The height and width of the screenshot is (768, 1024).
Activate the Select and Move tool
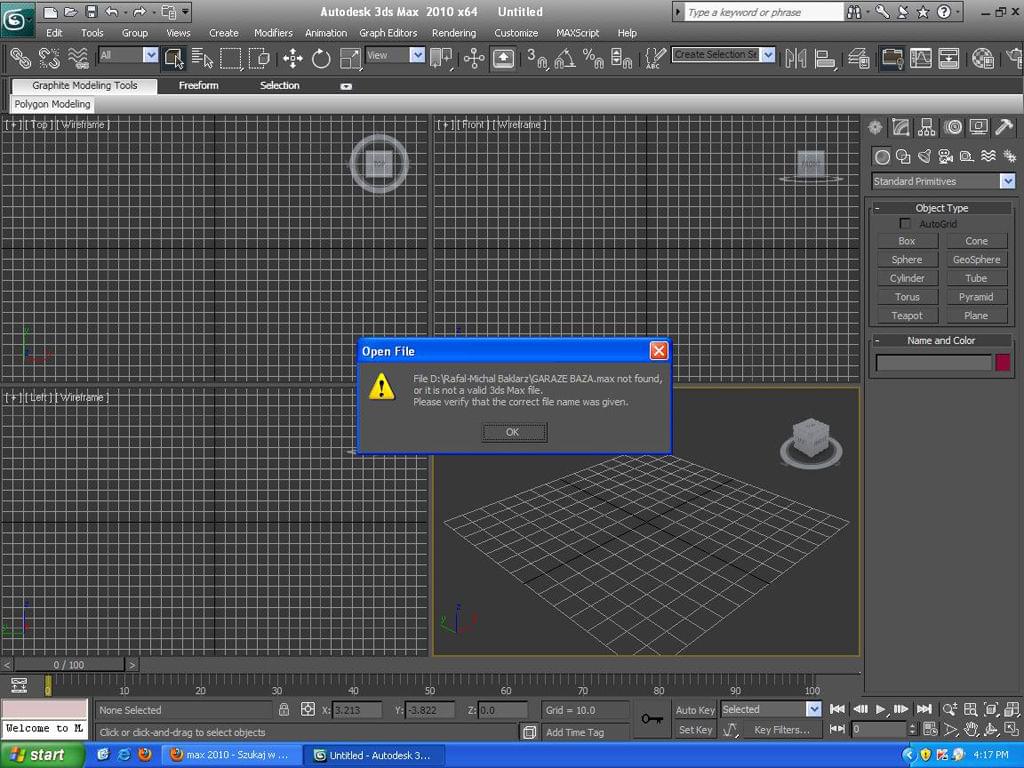[293, 59]
